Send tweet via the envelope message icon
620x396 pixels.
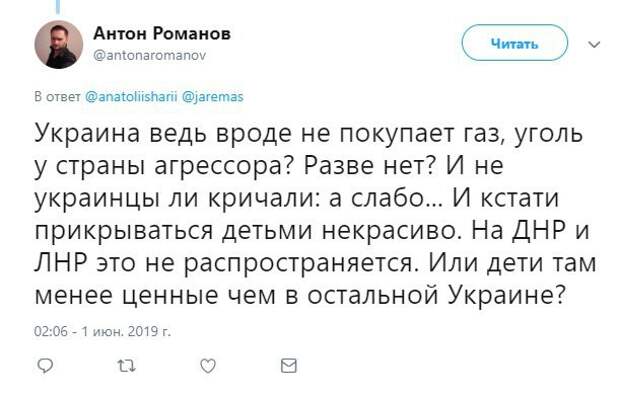coord(289,366)
